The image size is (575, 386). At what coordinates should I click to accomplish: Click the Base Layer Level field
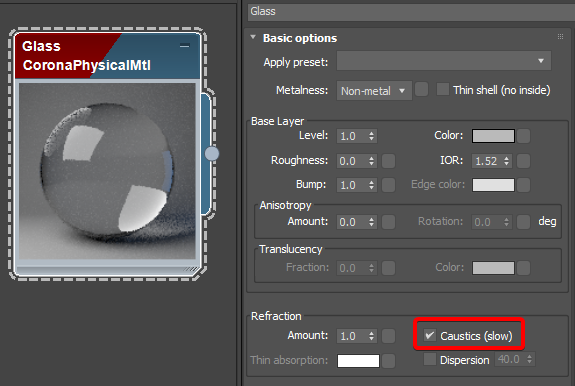(x=352, y=136)
